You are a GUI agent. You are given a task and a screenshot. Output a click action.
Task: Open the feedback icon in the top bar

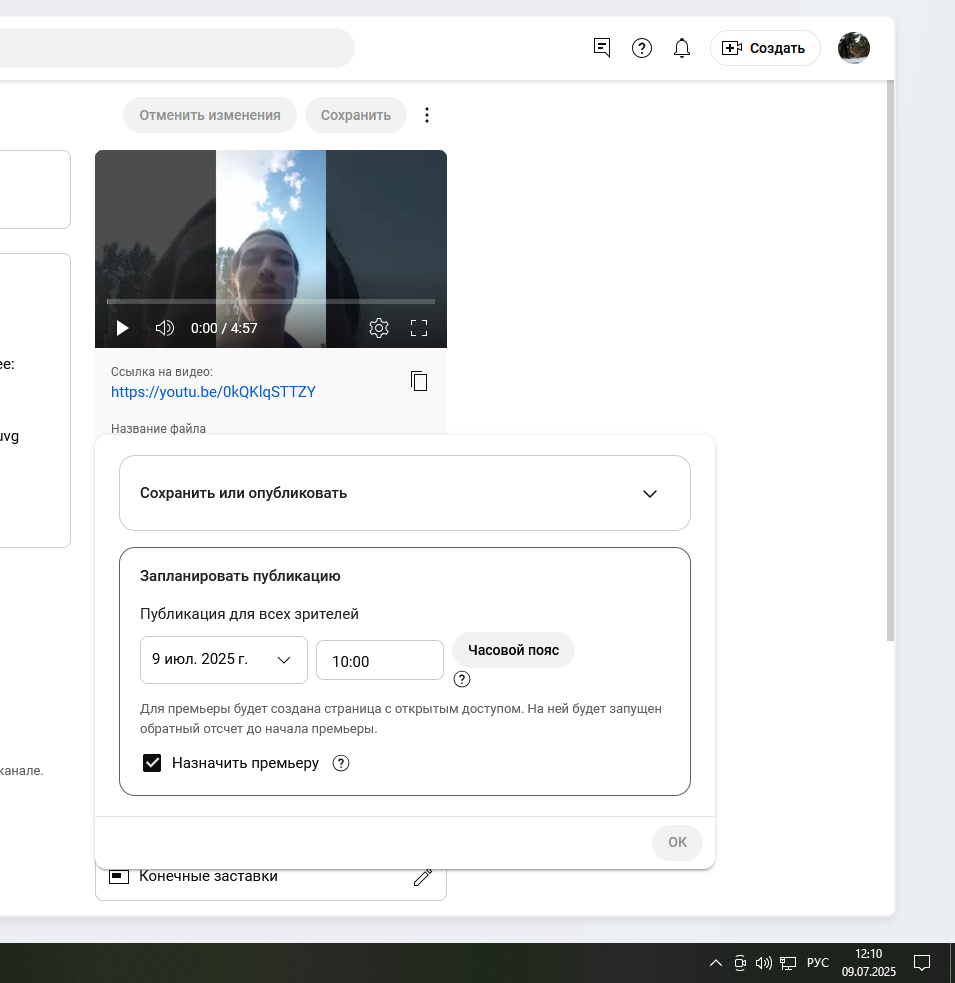601,47
